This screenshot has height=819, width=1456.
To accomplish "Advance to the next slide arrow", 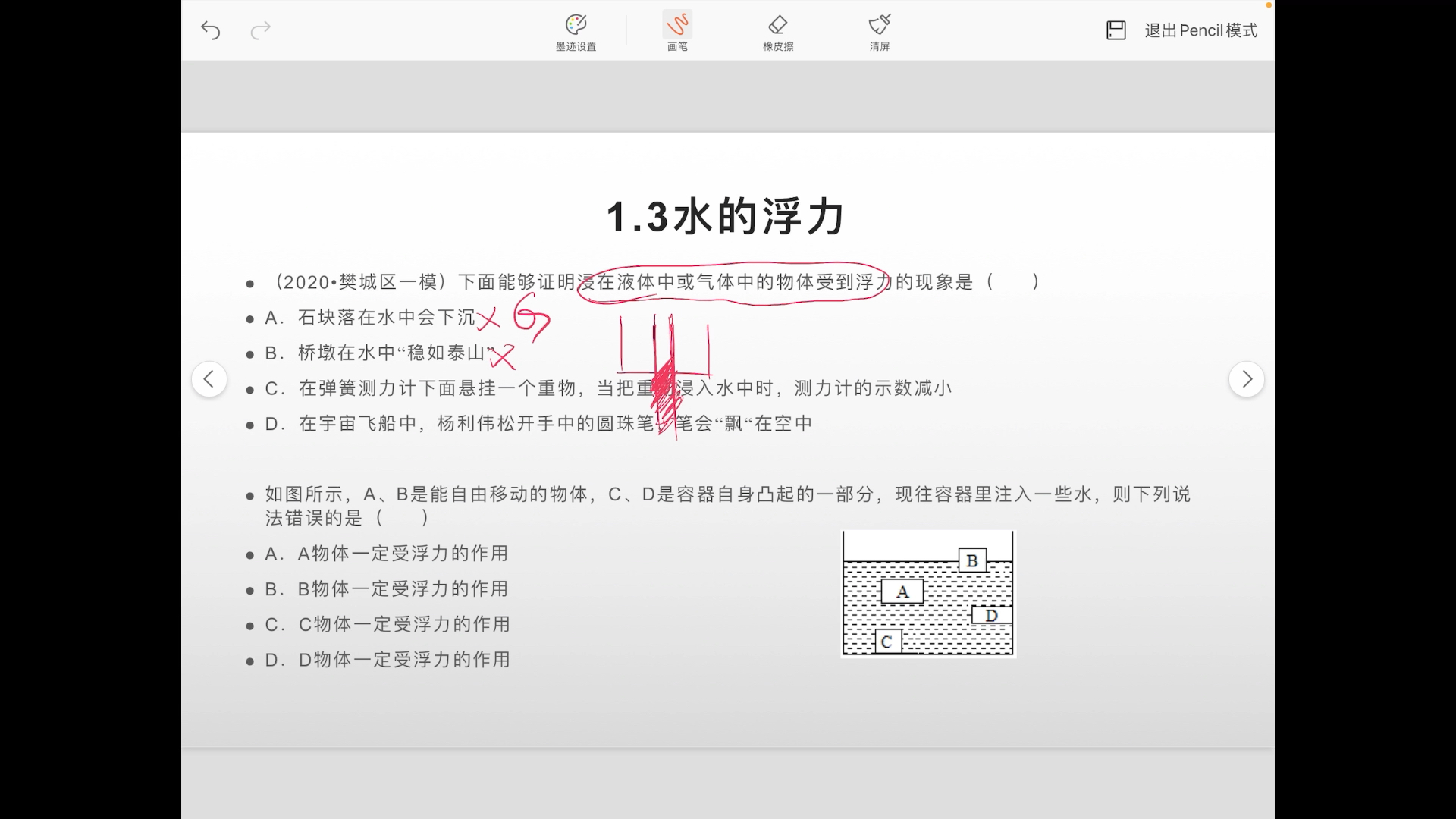I will pyautogui.click(x=1247, y=379).
